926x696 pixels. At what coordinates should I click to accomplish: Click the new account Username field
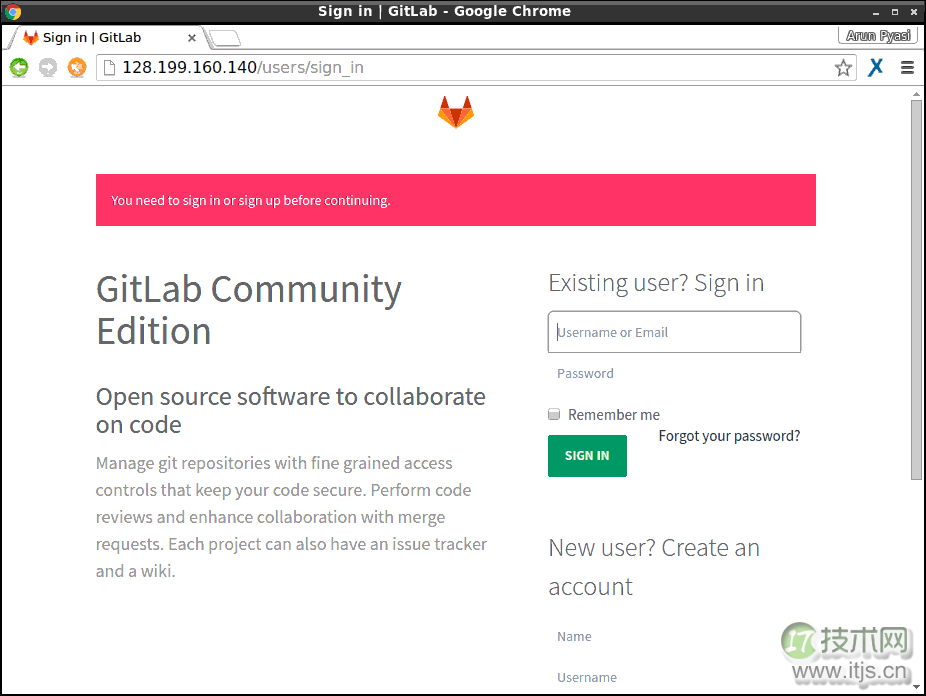click(x=674, y=678)
